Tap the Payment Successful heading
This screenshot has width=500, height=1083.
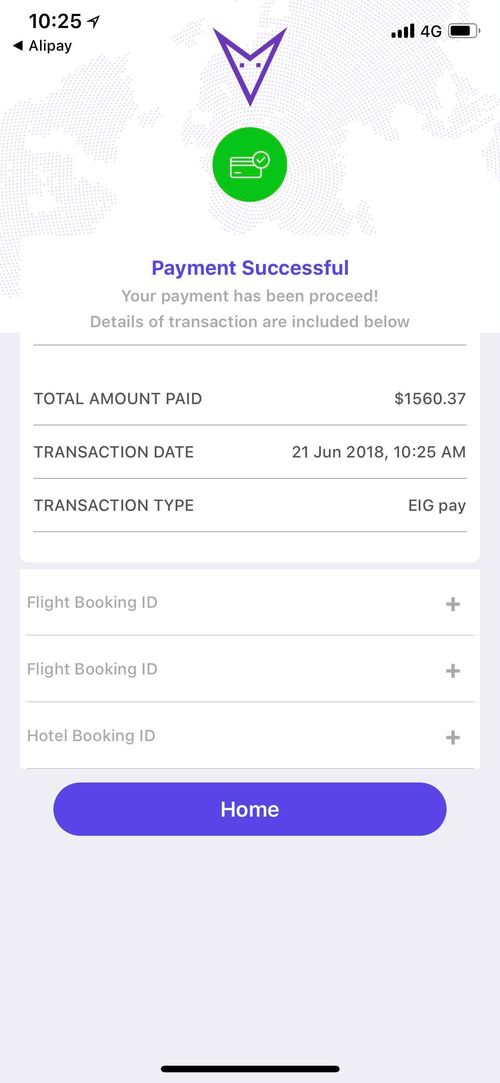click(250, 268)
